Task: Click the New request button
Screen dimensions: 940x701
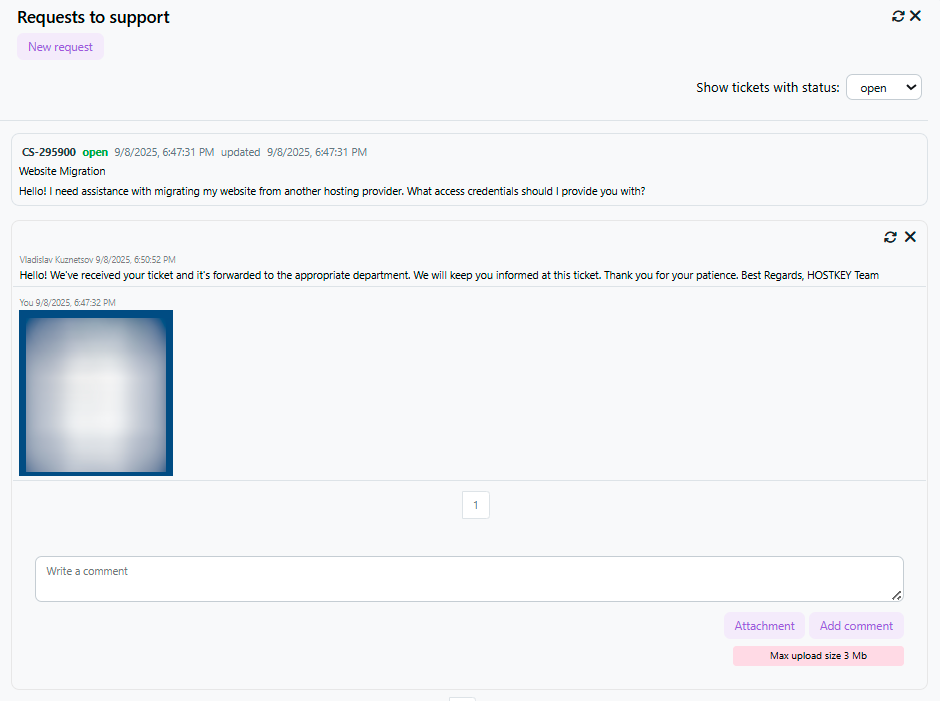Action: point(60,47)
